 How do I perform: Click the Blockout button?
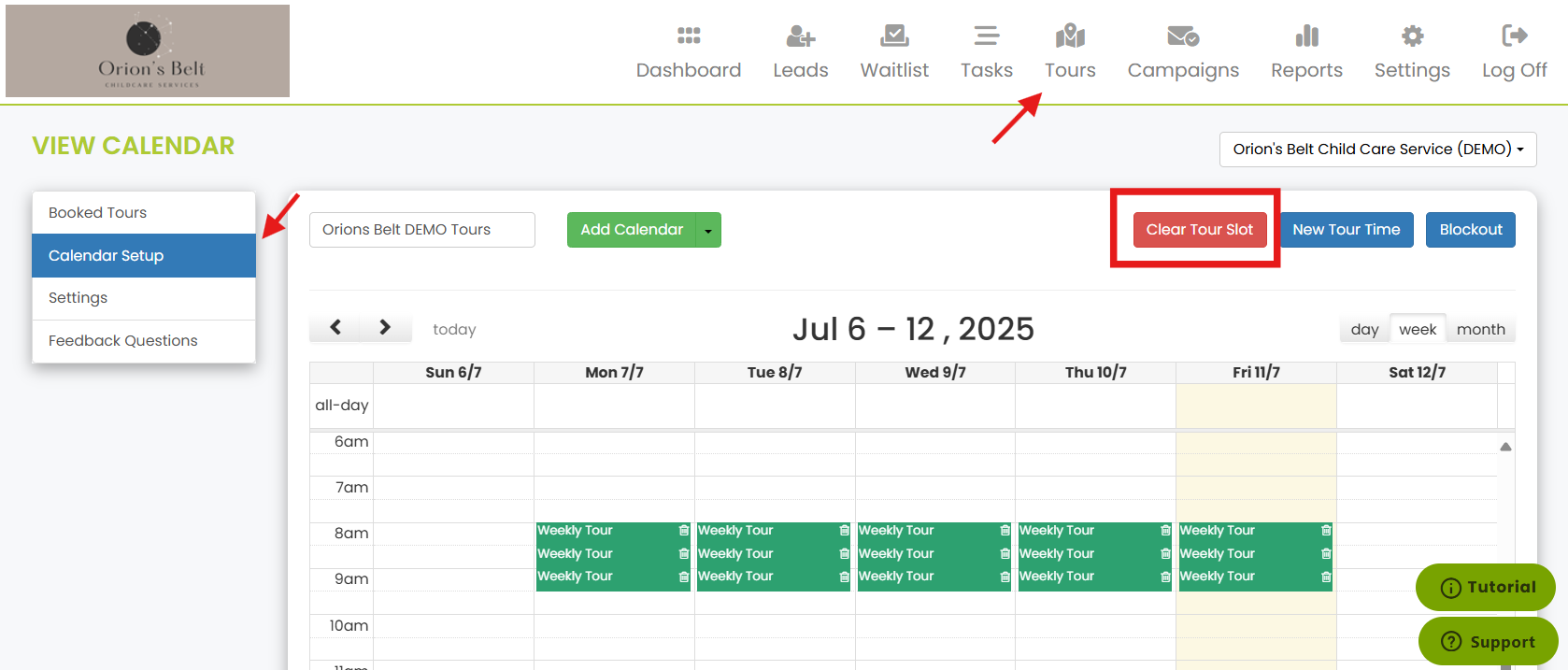[x=1471, y=230]
